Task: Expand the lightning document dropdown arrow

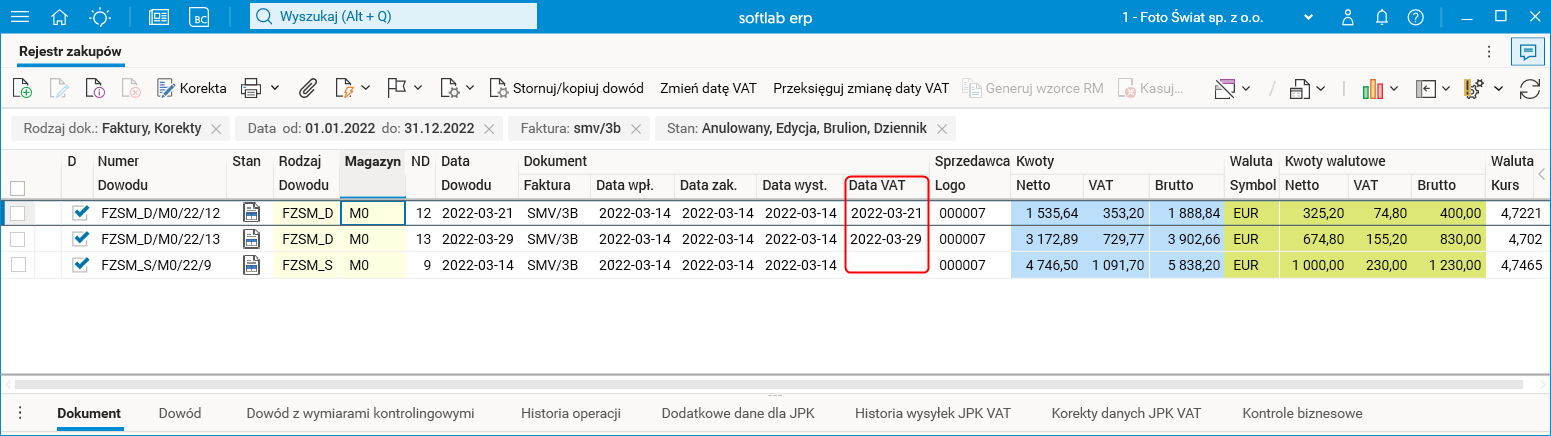Action: click(x=367, y=88)
